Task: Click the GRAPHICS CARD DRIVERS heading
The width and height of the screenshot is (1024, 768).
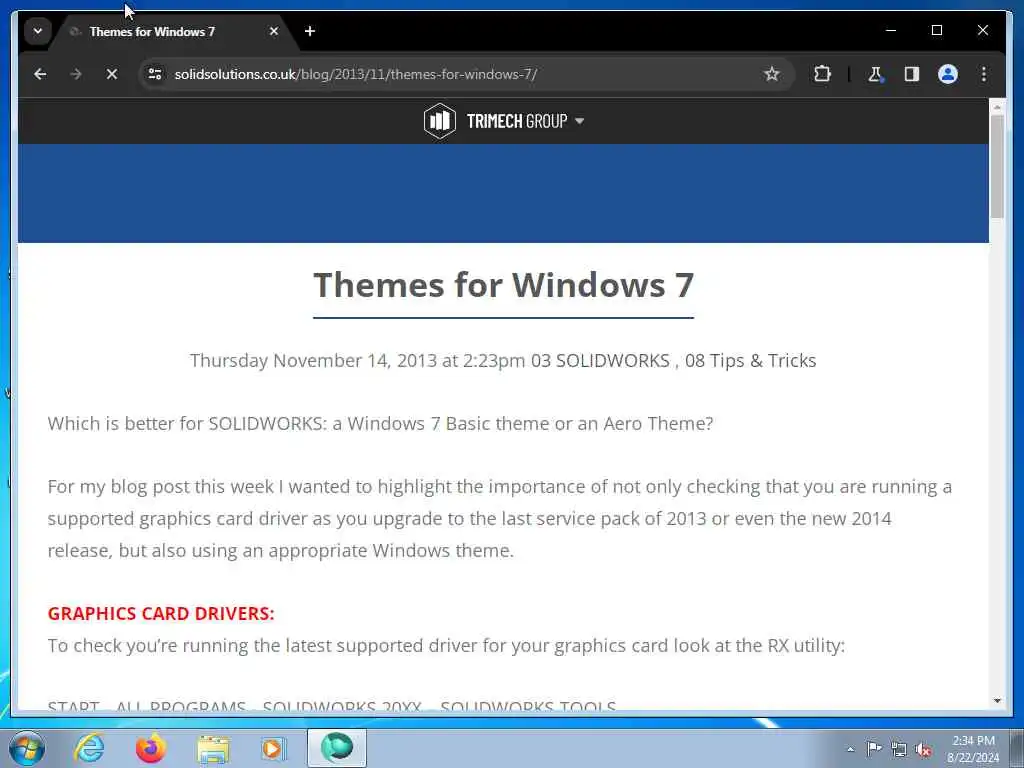Action: click(x=161, y=614)
